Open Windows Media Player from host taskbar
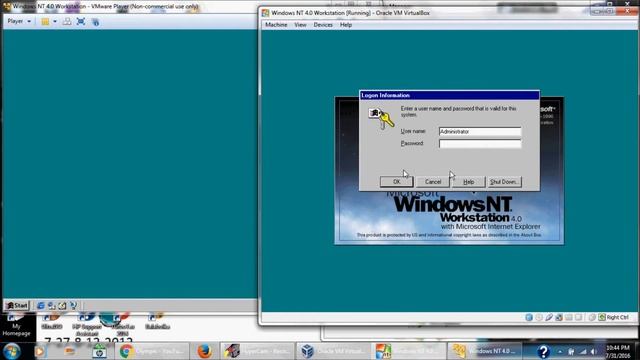Viewport: 640px width, 360px height. (40, 351)
